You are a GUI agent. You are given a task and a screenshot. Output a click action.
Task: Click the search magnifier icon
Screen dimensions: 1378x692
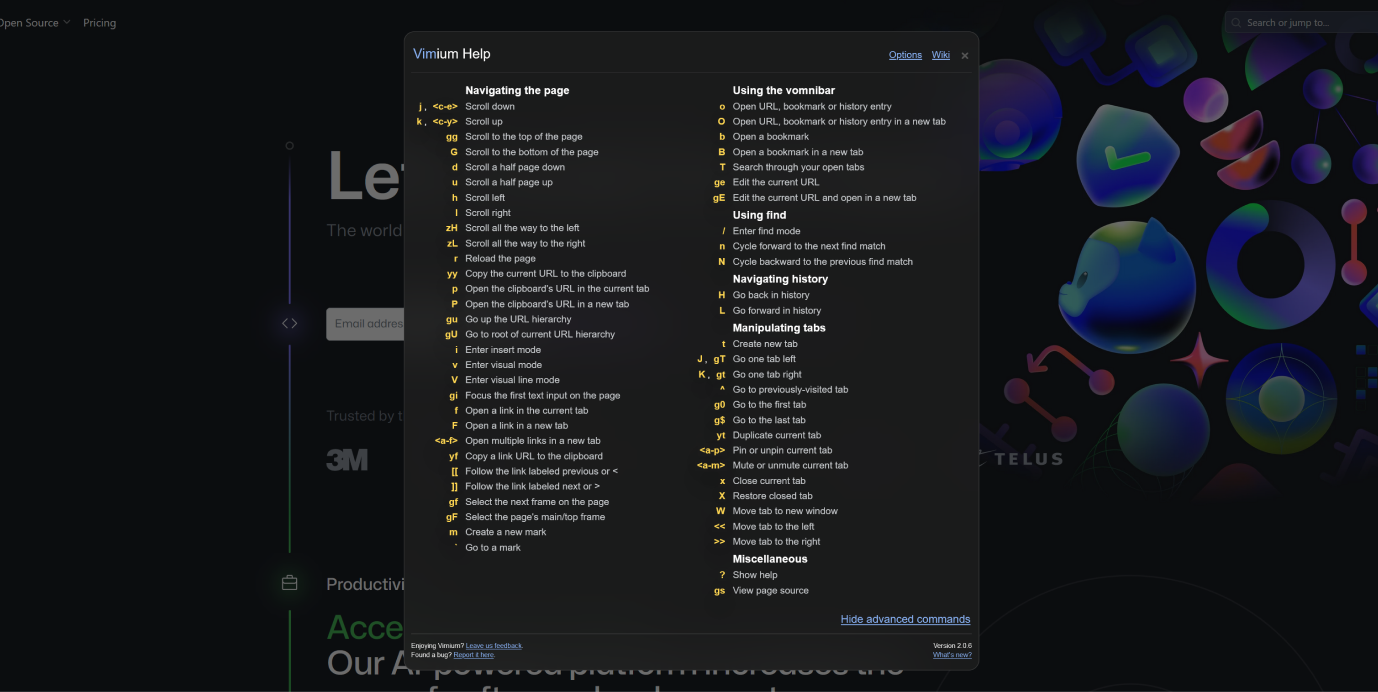tap(1237, 23)
